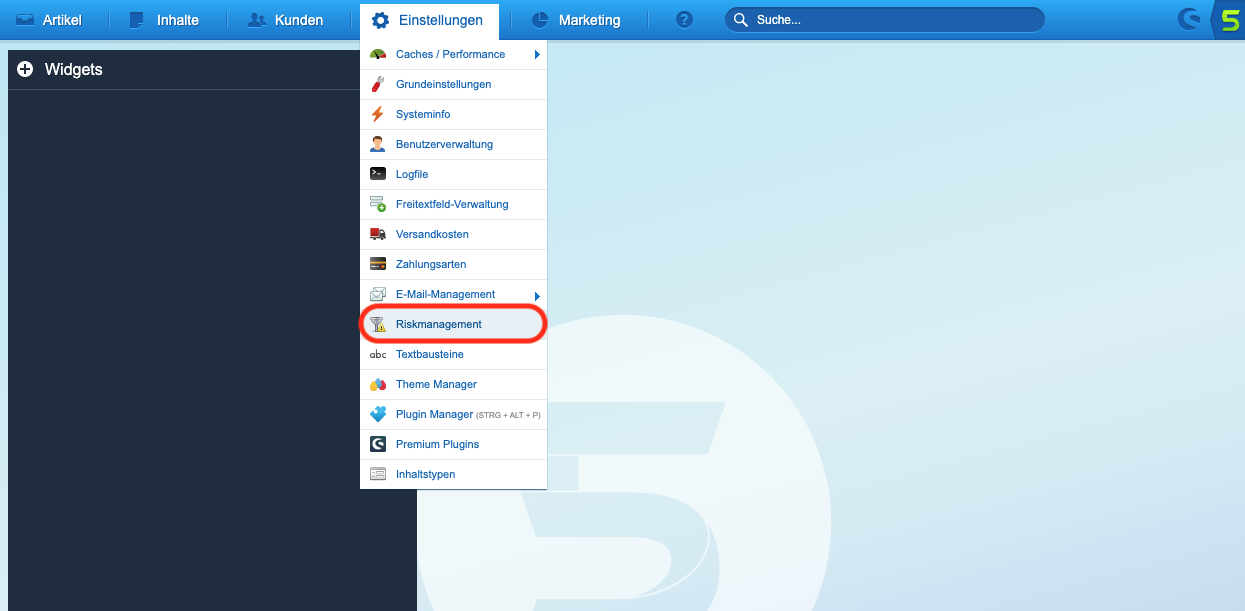1245x611 pixels.
Task: Click the Kunden people icon
Action: pyautogui.click(x=257, y=20)
